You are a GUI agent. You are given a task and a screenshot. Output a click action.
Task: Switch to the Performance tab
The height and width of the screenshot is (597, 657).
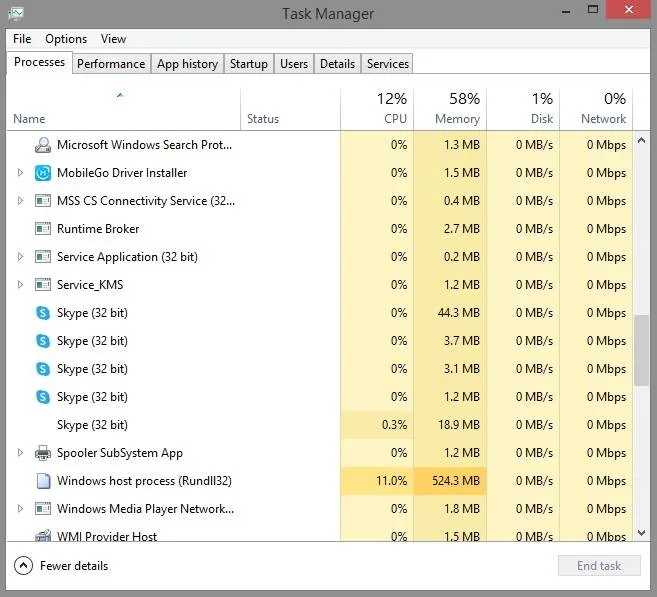111,64
